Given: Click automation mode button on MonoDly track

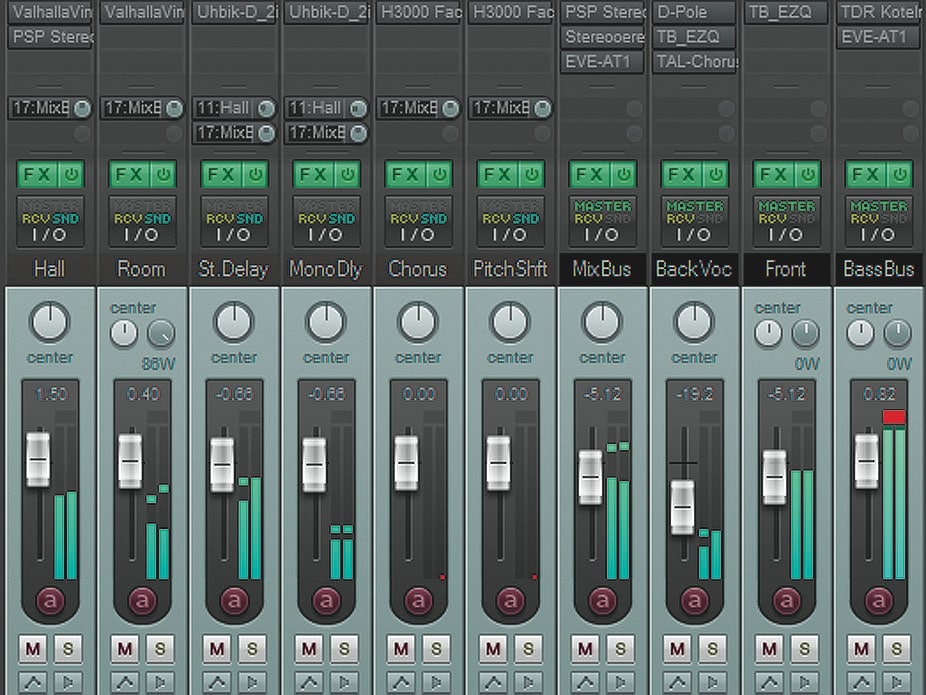Looking at the screenshot, I should click(327, 601).
